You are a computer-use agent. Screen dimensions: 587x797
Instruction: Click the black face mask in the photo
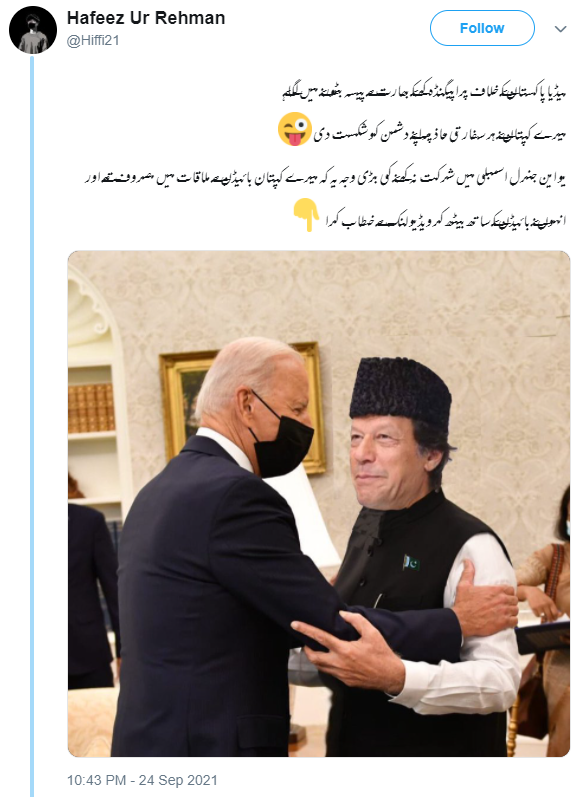pos(282,439)
